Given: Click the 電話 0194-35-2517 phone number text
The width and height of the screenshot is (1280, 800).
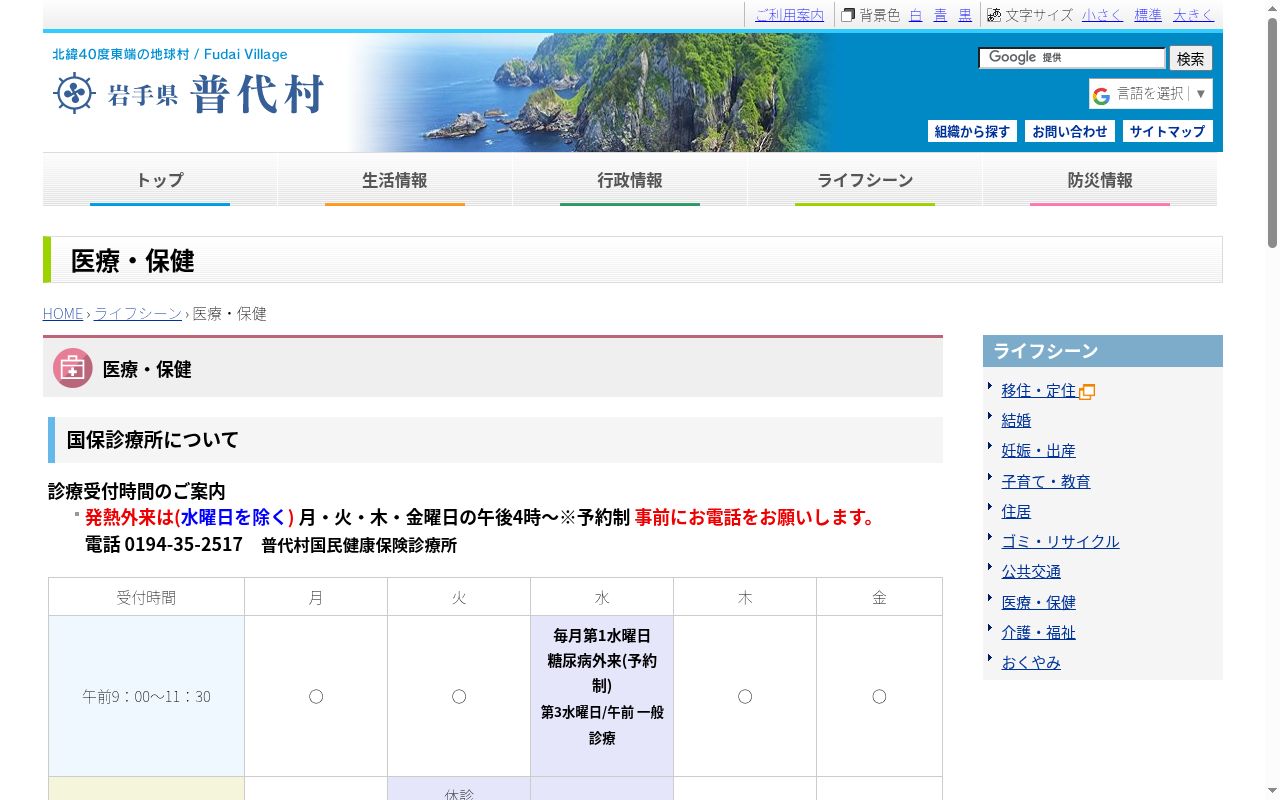Looking at the screenshot, I should 164,545.
